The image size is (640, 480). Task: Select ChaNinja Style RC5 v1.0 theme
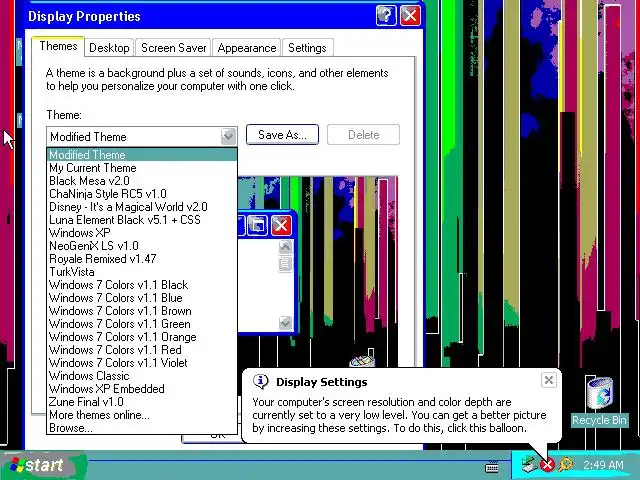142,194
